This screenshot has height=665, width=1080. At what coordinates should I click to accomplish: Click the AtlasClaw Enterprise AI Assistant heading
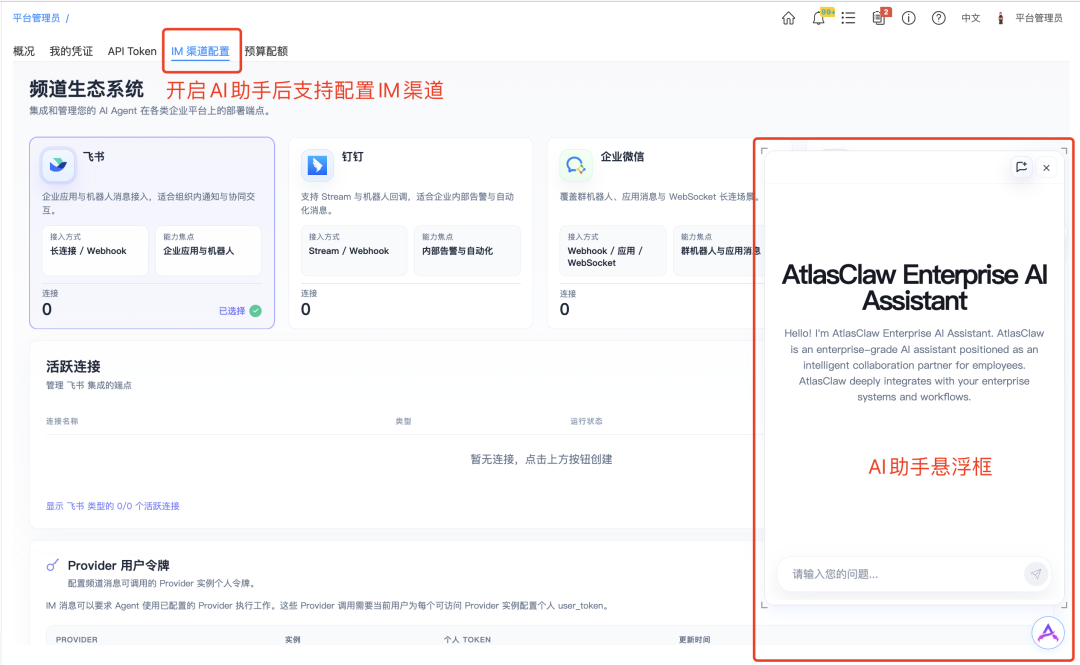click(x=914, y=287)
